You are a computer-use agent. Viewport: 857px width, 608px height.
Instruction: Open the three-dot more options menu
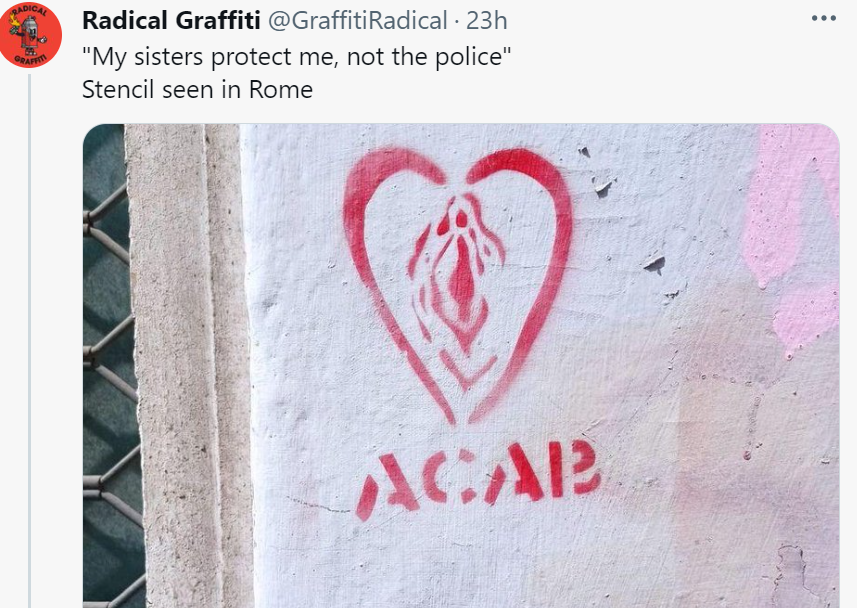[824, 19]
